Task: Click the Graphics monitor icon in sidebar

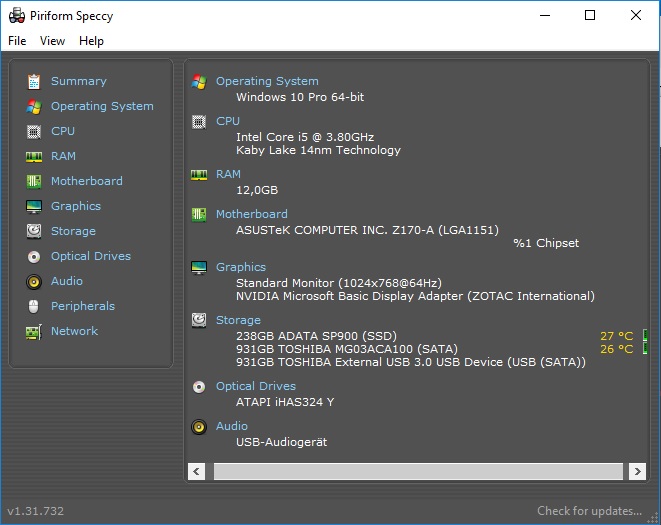Action: [x=34, y=207]
